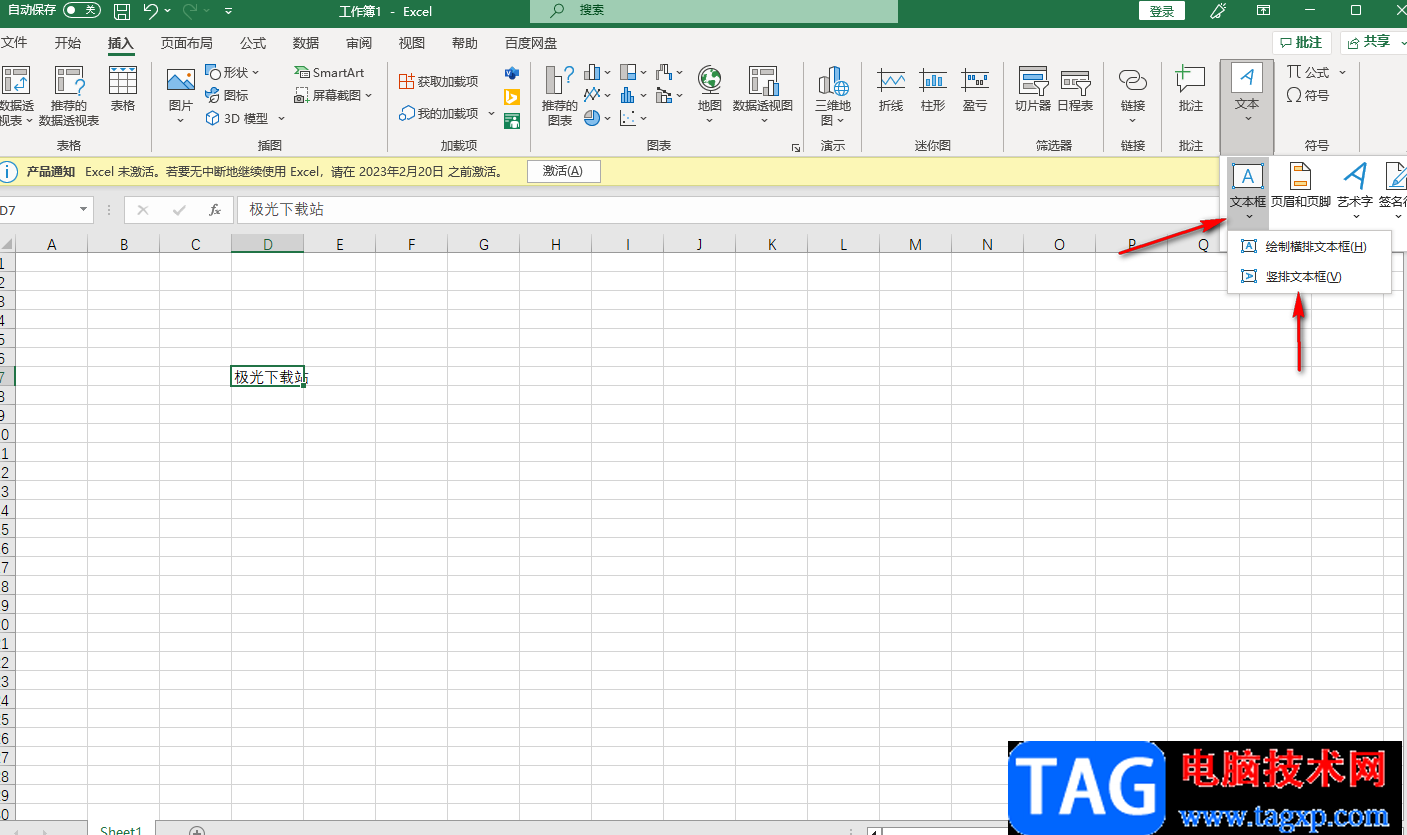Click the Insert Function fx icon

coord(214,210)
